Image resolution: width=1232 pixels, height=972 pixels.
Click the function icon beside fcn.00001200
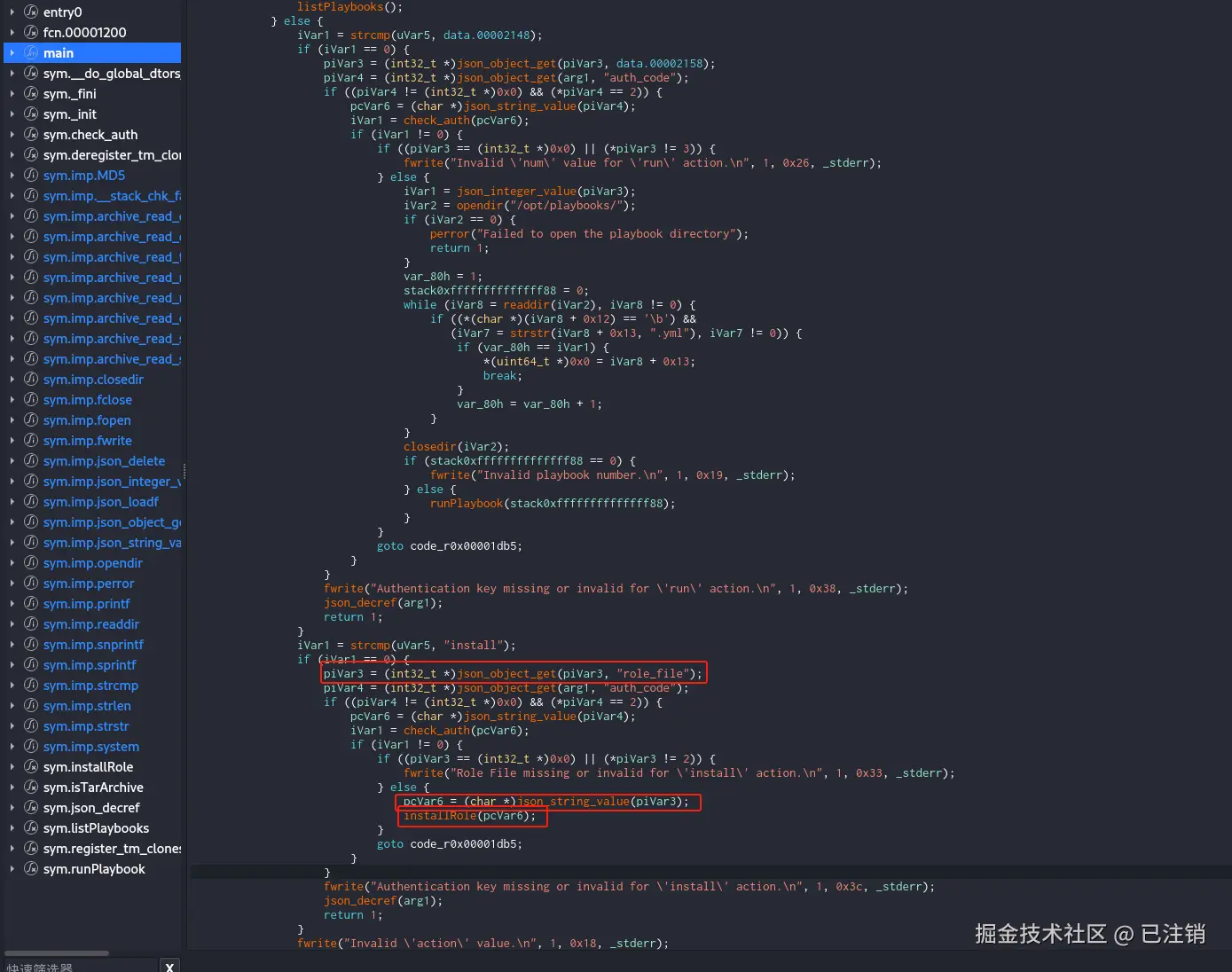coord(31,33)
